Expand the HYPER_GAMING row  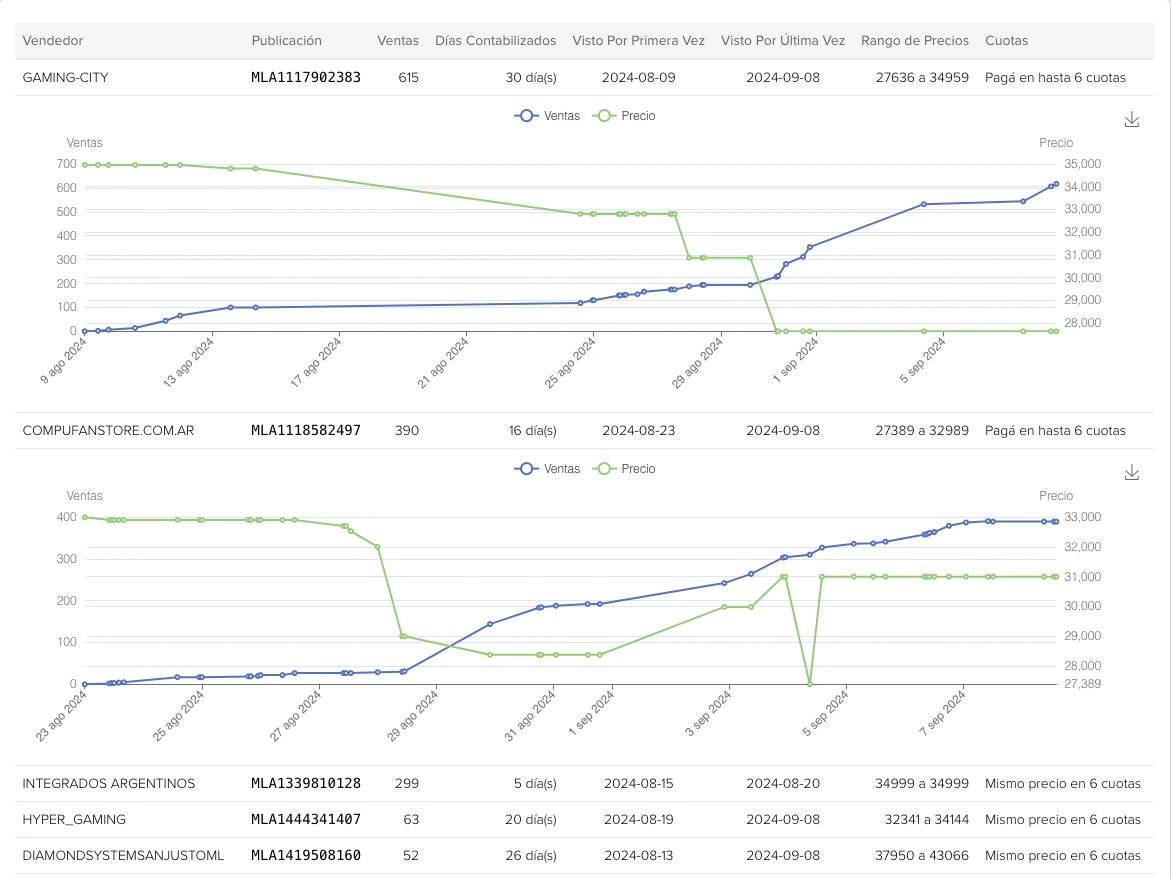pos(584,819)
